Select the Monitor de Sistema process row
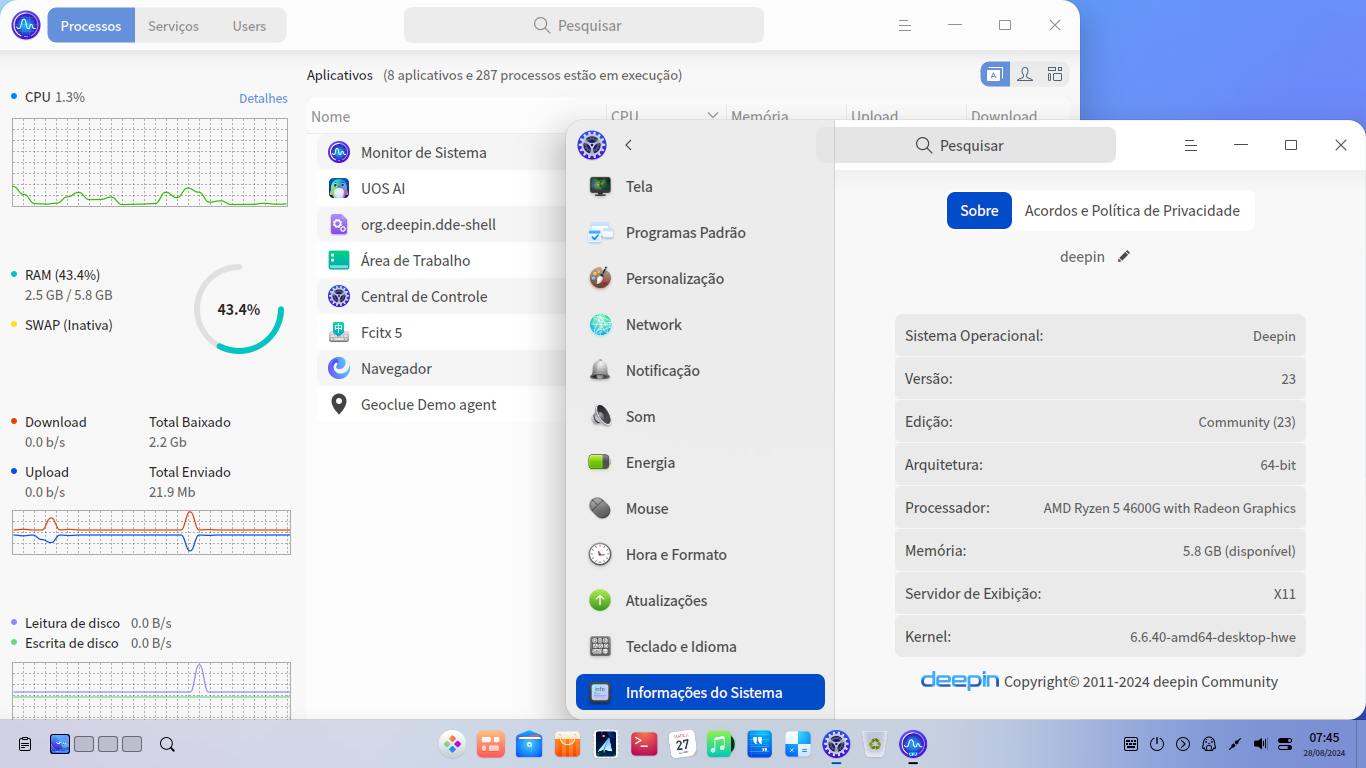The height and width of the screenshot is (768, 1366). (442, 153)
